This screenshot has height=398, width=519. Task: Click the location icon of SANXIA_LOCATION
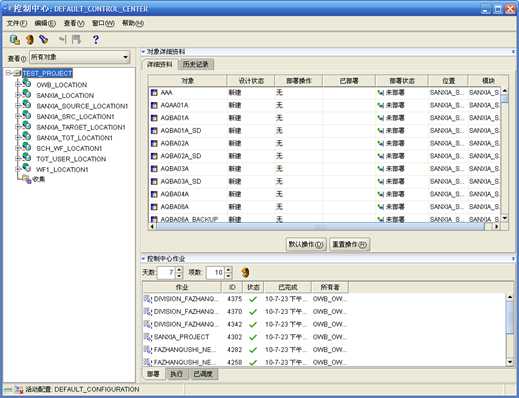click(x=27, y=94)
